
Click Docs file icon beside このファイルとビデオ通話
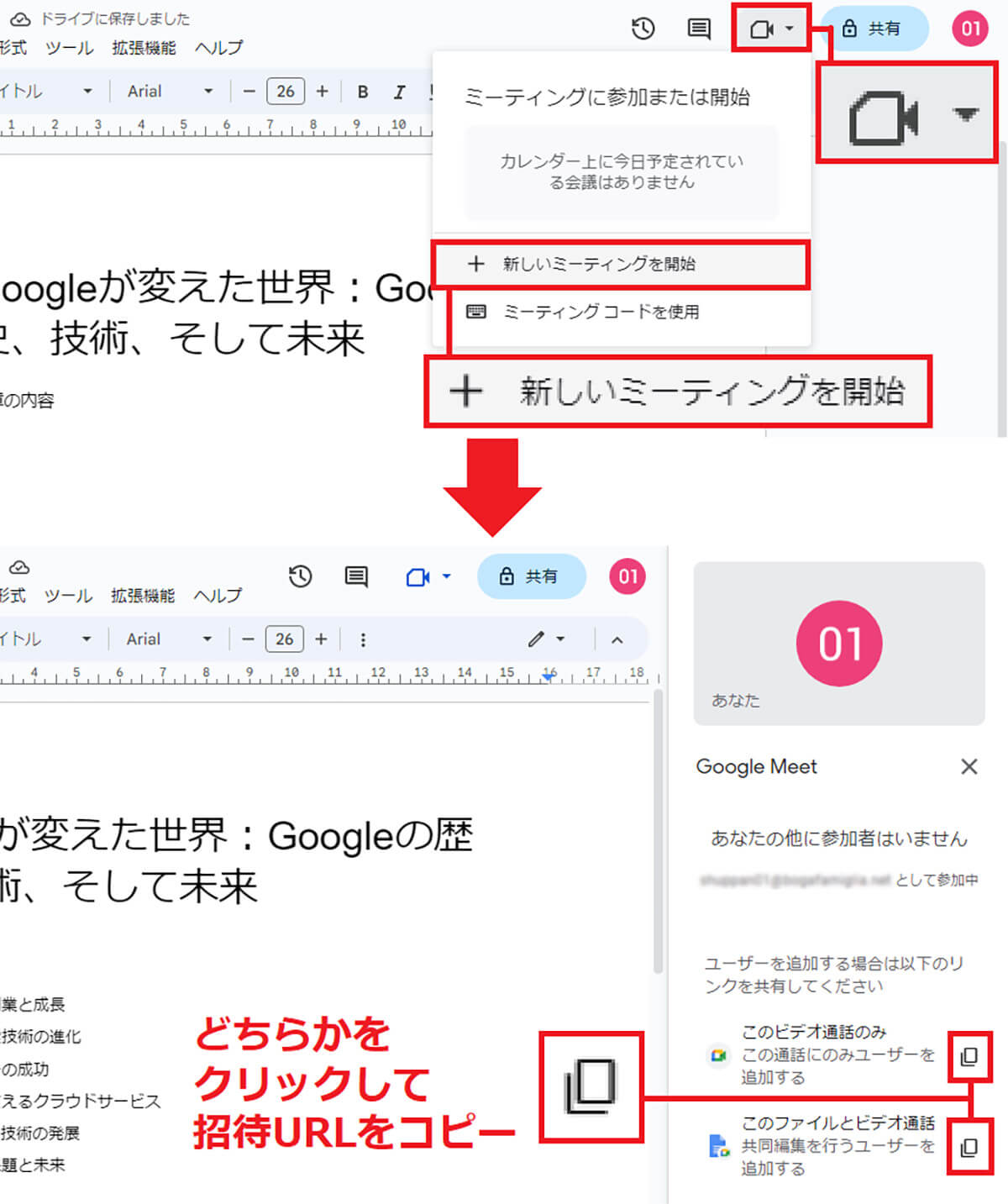(718, 1145)
